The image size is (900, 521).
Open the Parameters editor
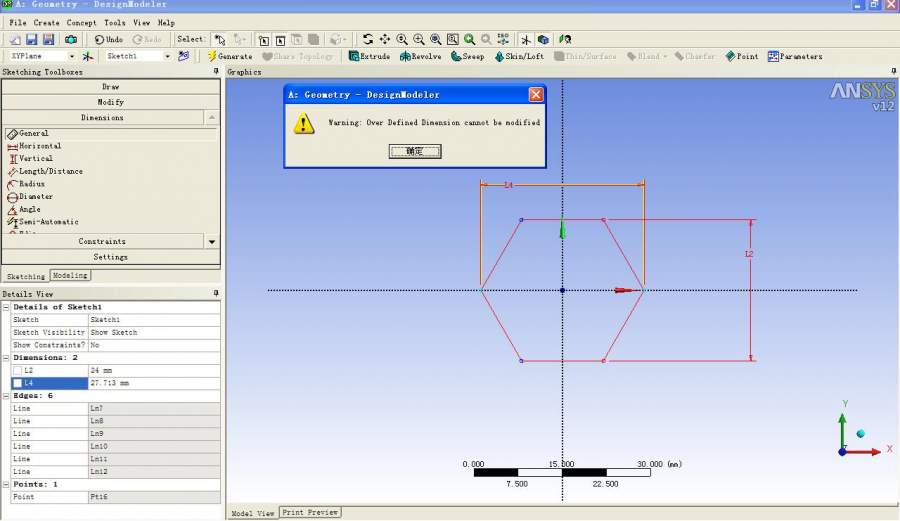coord(794,57)
